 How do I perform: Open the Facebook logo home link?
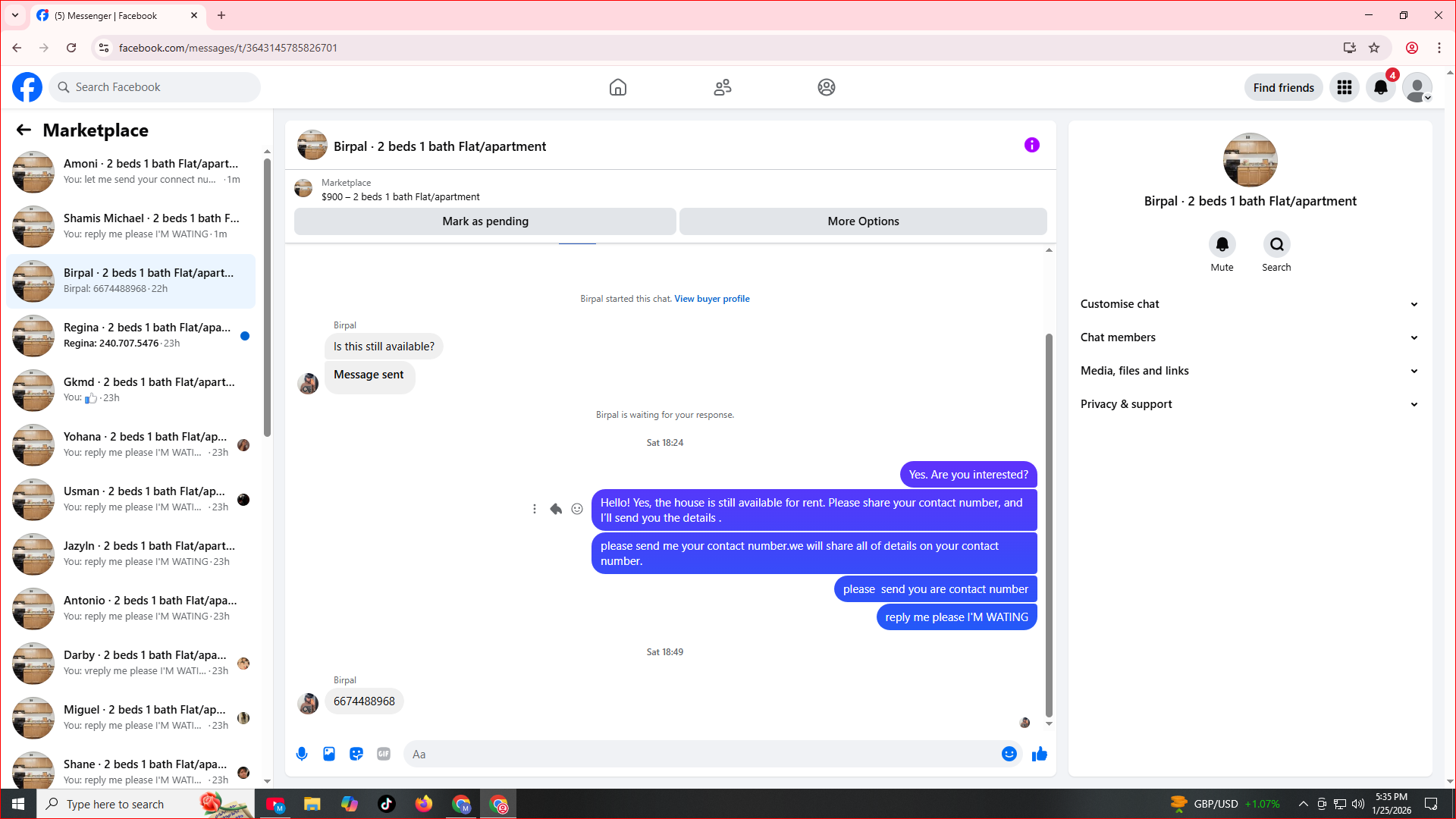(27, 87)
